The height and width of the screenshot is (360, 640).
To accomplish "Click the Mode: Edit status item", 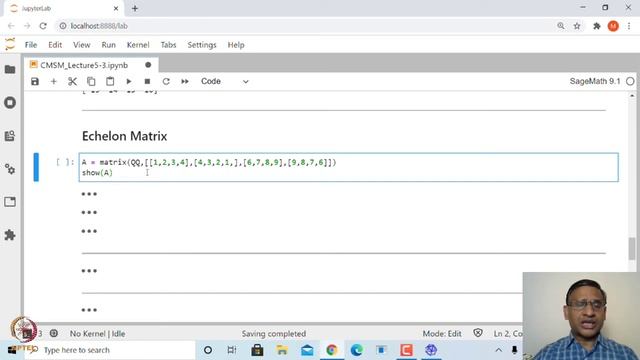I will pos(442,333).
